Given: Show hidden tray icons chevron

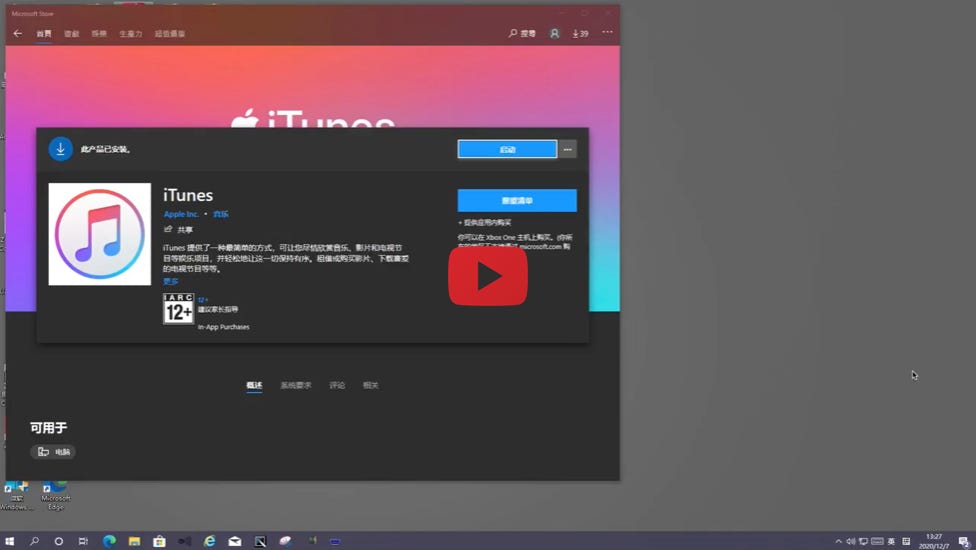Looking at the screenshot, I should tap(838, 541).
